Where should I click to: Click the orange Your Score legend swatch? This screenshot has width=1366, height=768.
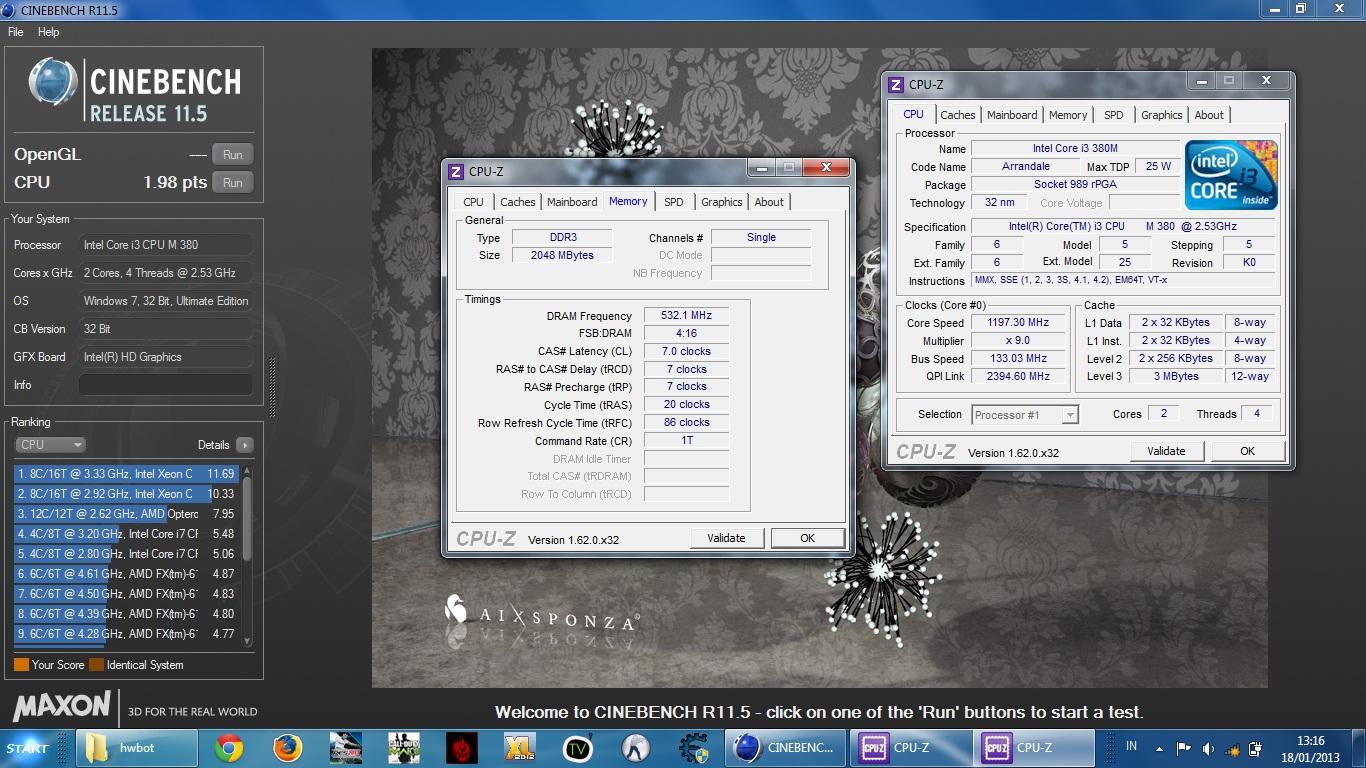click(21, 664)
